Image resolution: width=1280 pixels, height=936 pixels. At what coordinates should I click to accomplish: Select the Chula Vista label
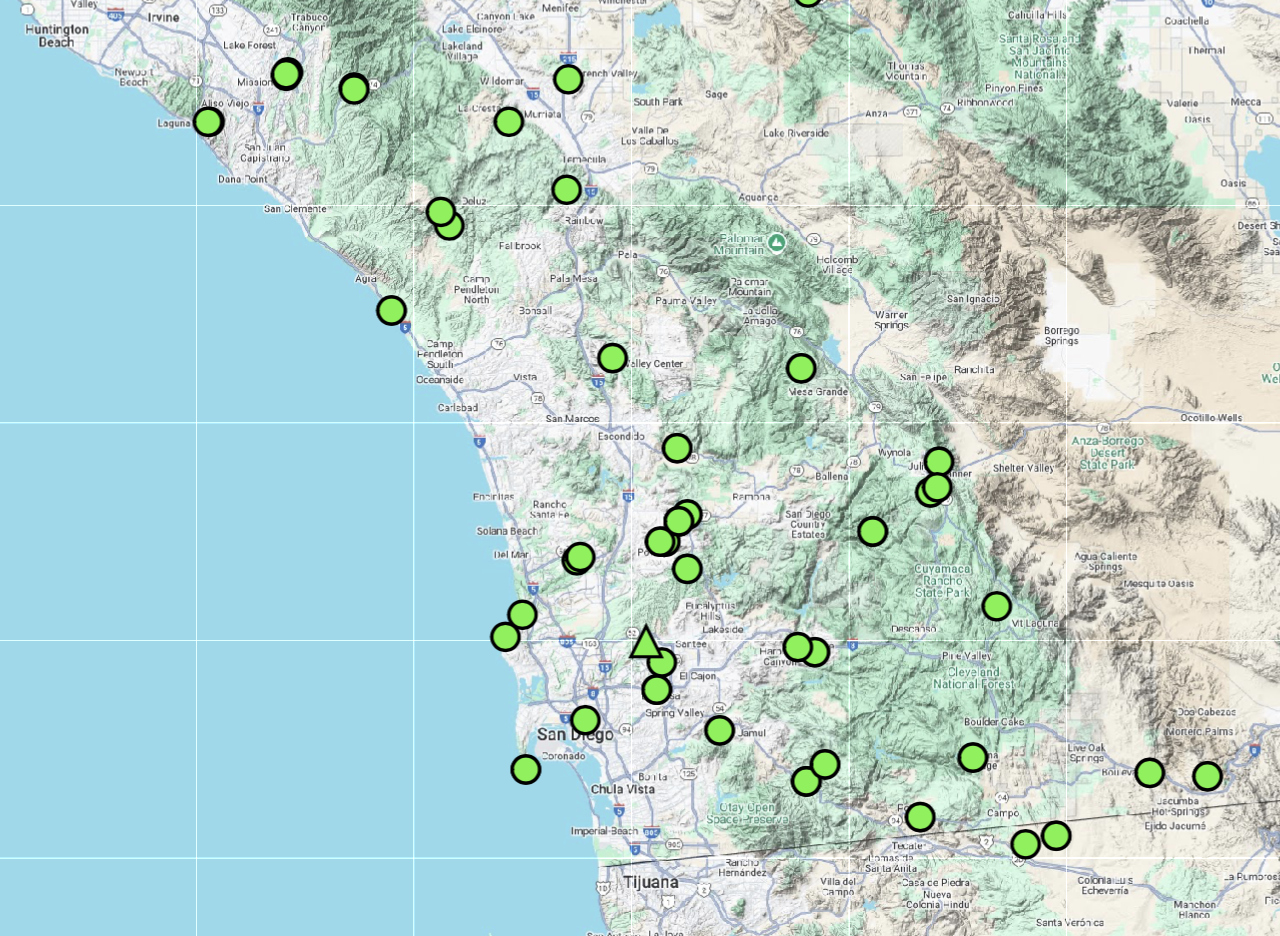tap(622, 789)
